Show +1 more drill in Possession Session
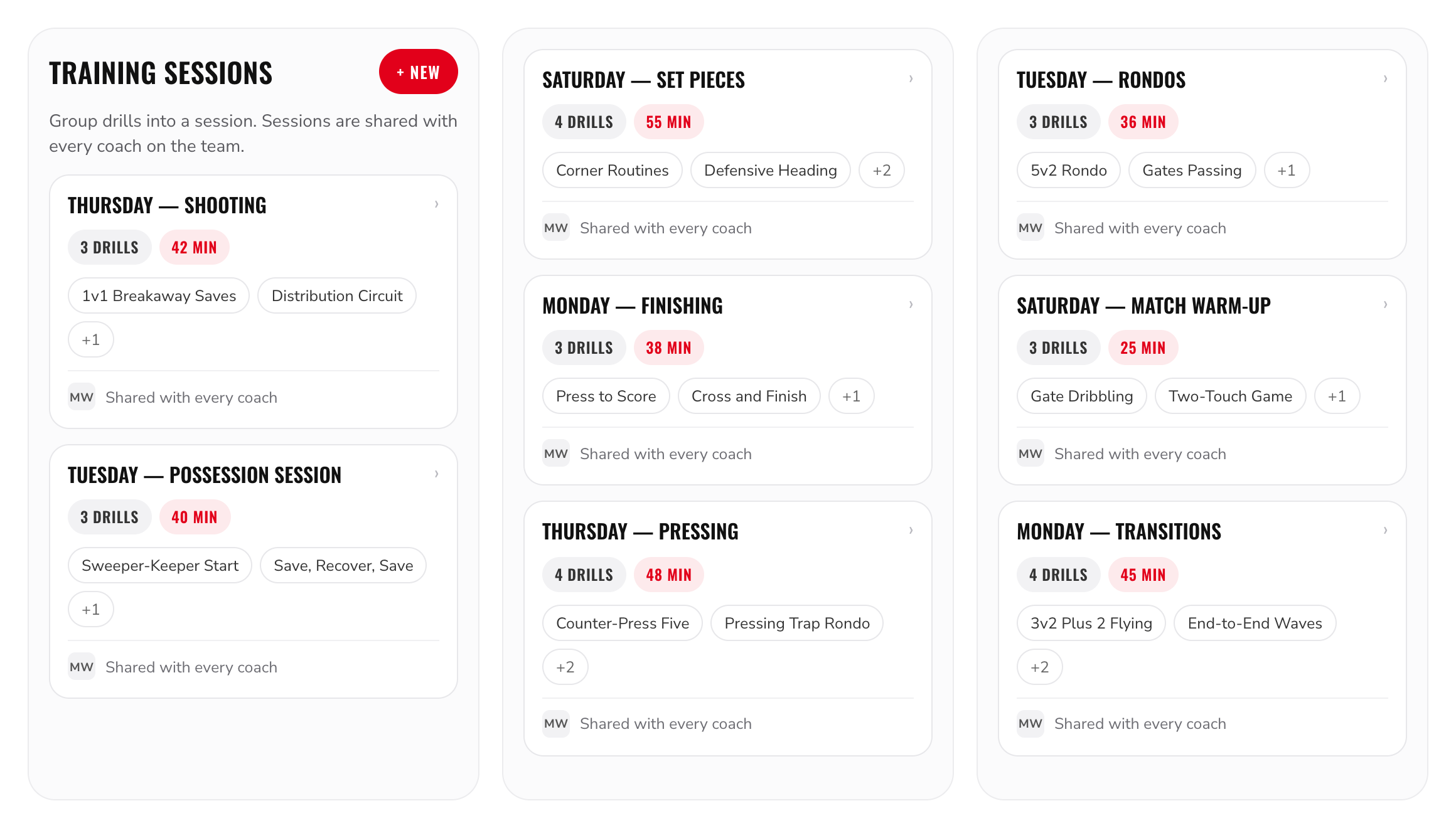Viewport: 1456px width, 828px height. coord(91,609)
